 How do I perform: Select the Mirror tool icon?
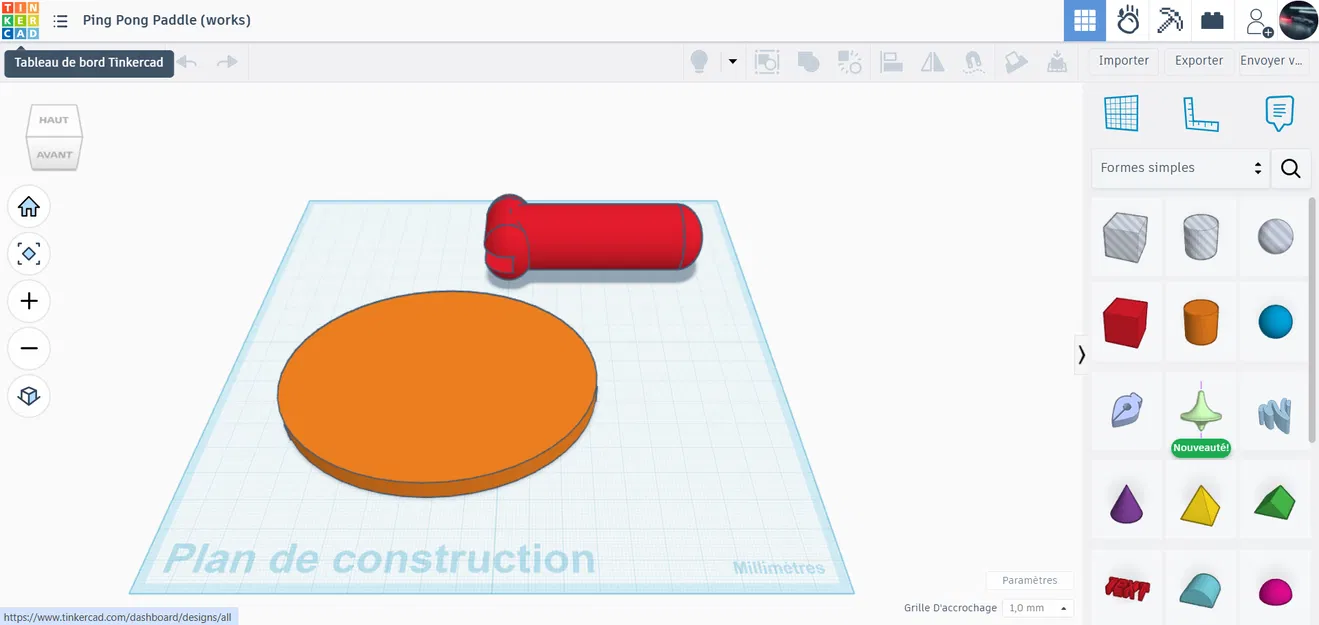point(932,62)
